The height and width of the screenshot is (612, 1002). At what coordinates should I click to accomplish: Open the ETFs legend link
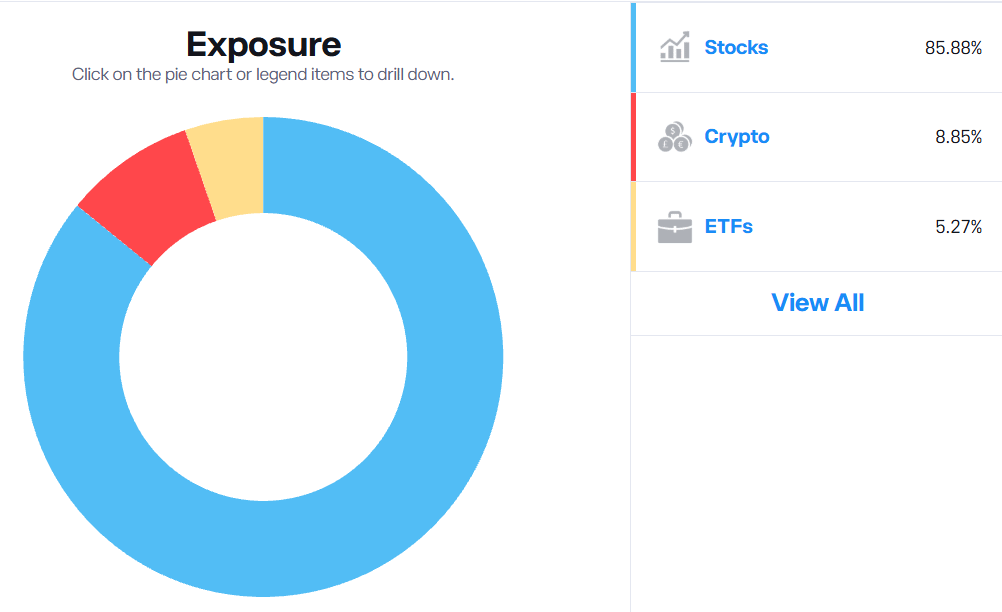[728, 226]
